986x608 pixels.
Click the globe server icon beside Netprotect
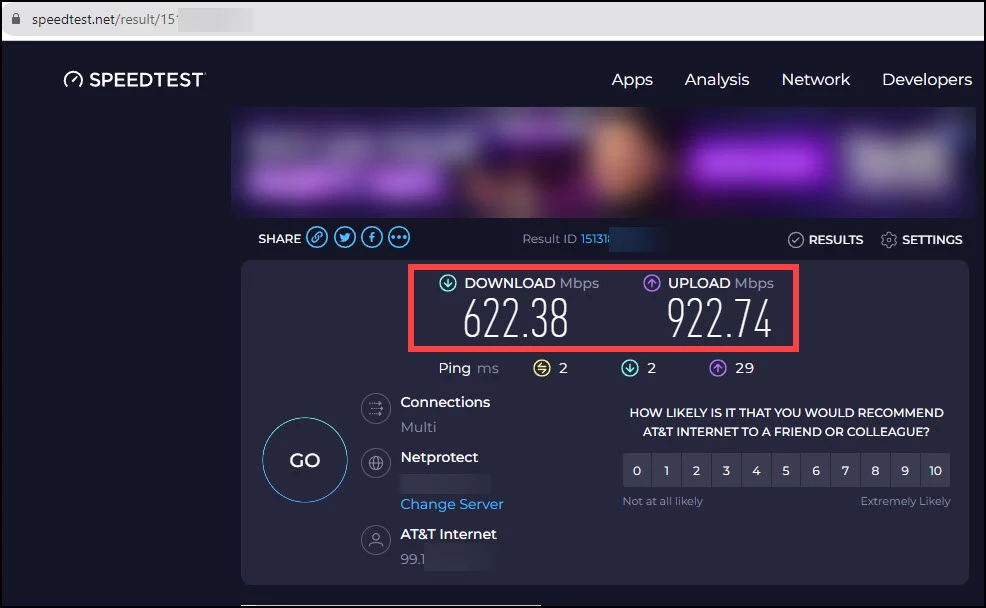(x=376, y=463)
